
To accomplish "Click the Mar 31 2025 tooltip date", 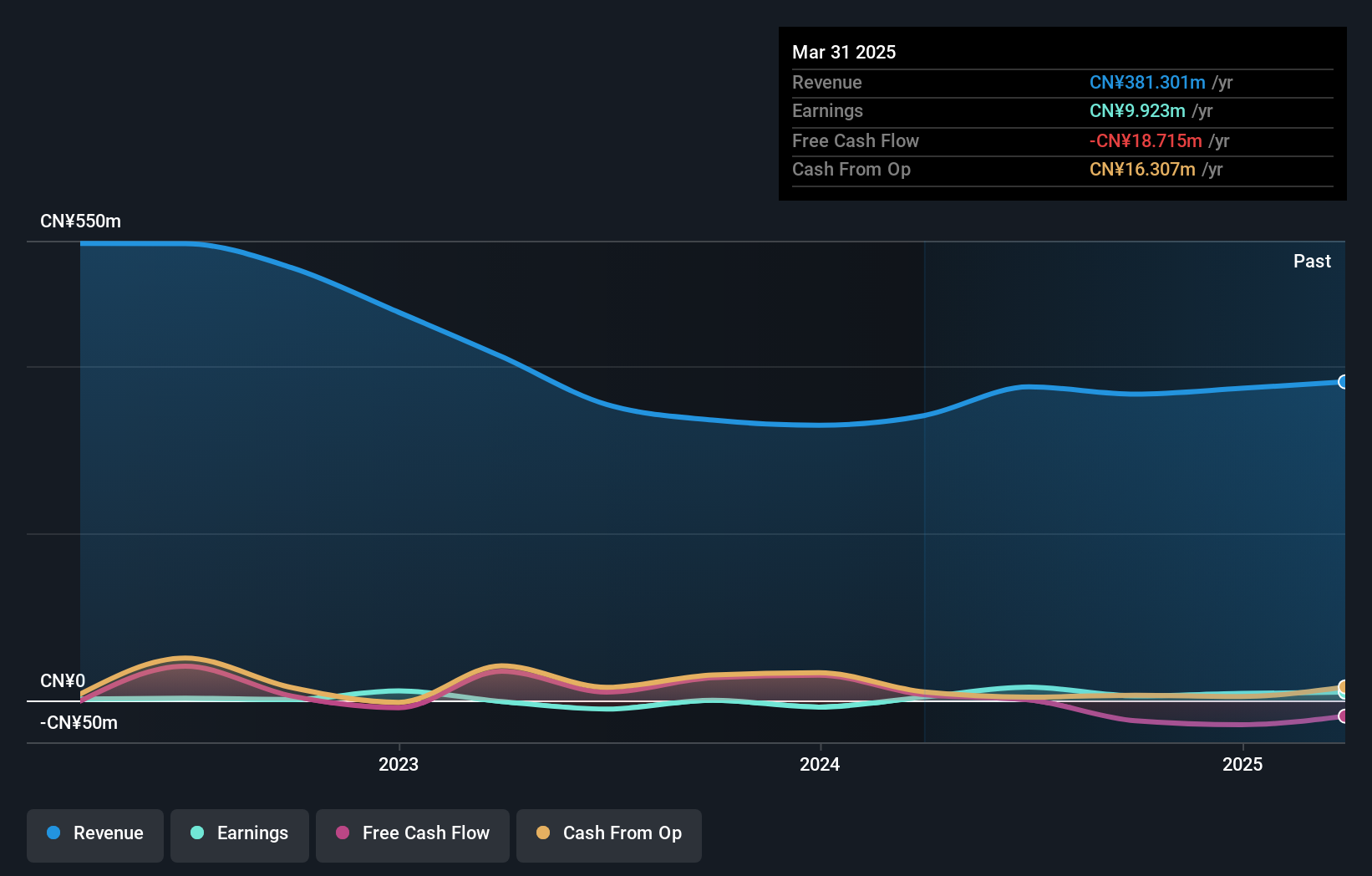I will (844, 53).
